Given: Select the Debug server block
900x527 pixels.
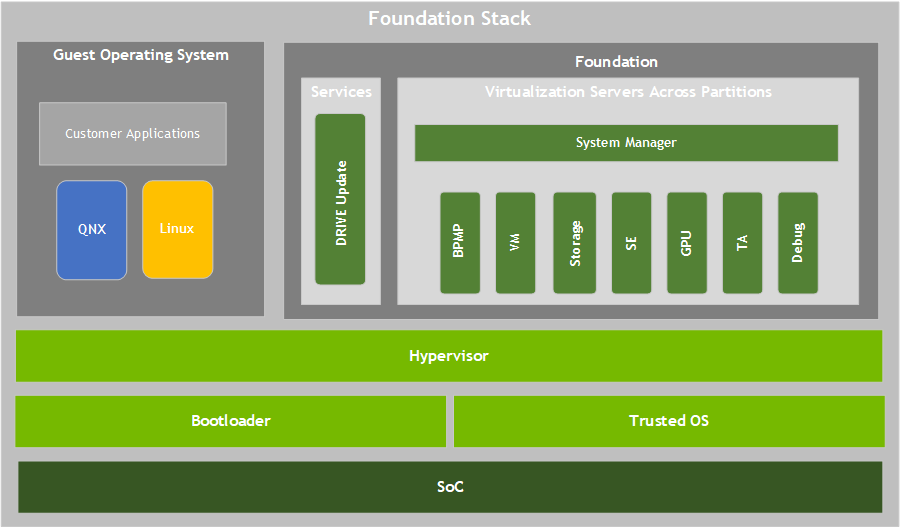Looking at the screenshot, I should pos(798,243).
